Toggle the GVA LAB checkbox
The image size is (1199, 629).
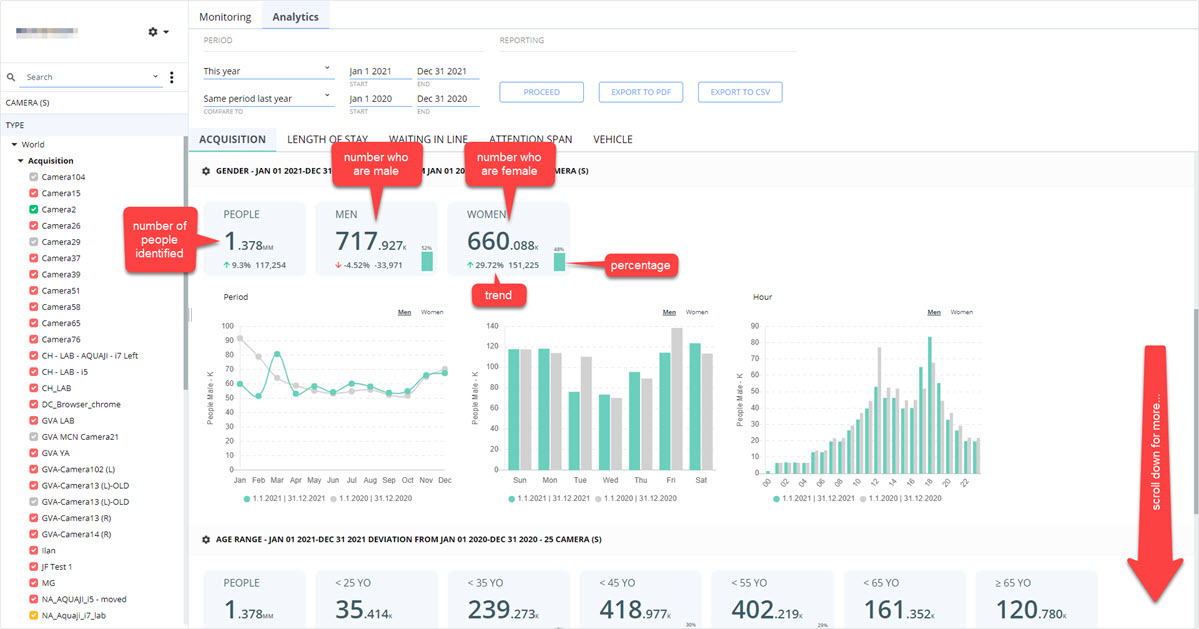click(x=34, y=421)
